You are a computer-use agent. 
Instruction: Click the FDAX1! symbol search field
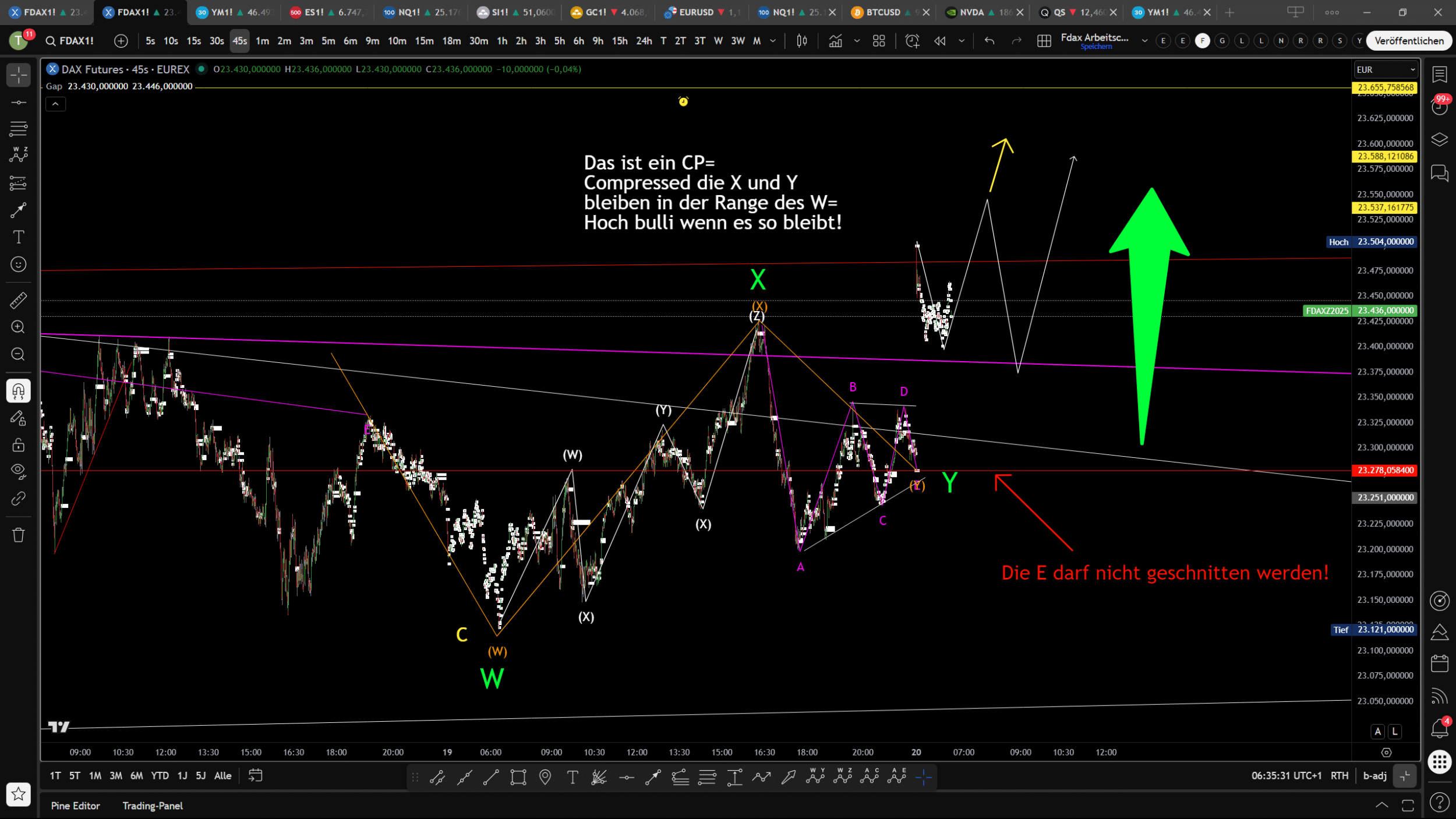[70, 41]
